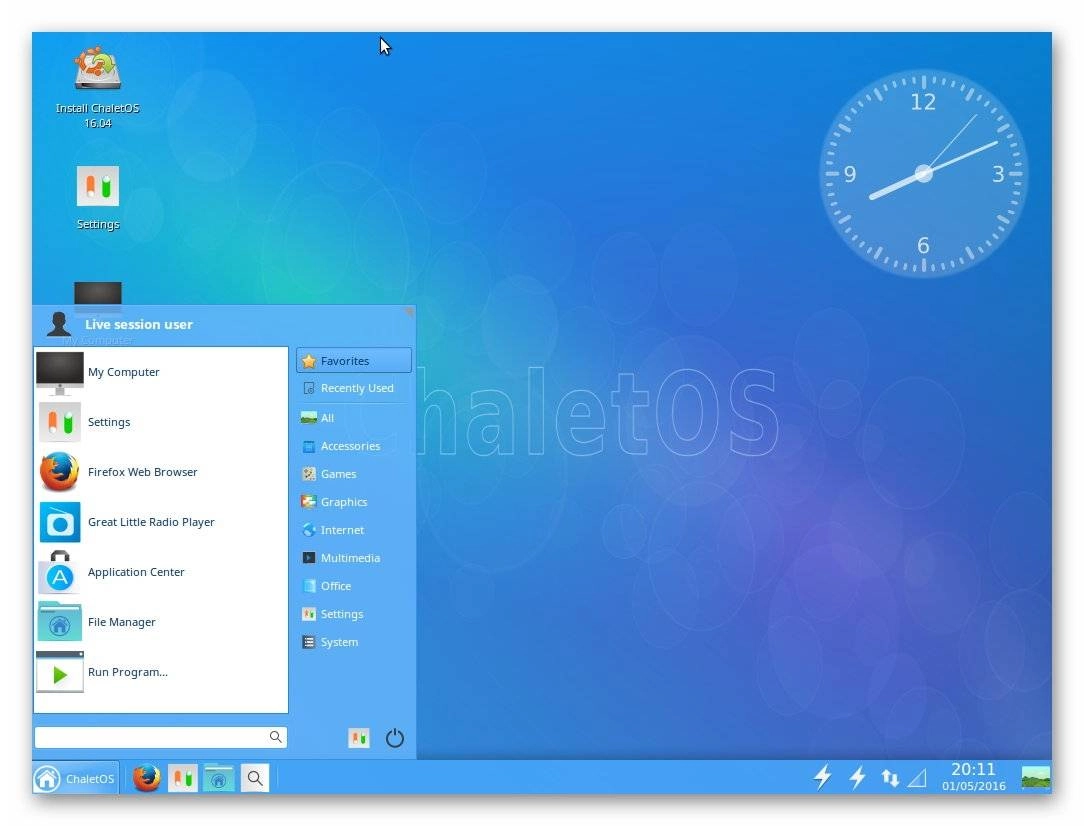Focus the application menu search field
The image size is (1084, 826).
point(160,738)
